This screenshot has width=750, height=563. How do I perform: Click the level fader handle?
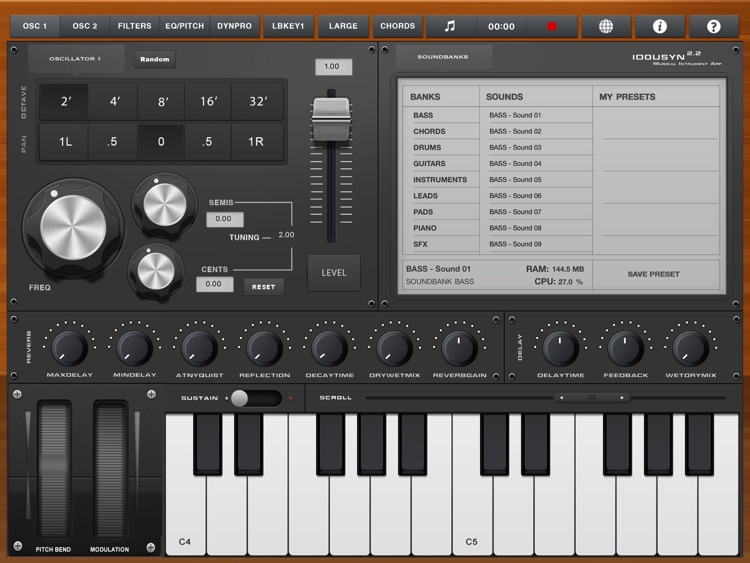coord(331,118)
